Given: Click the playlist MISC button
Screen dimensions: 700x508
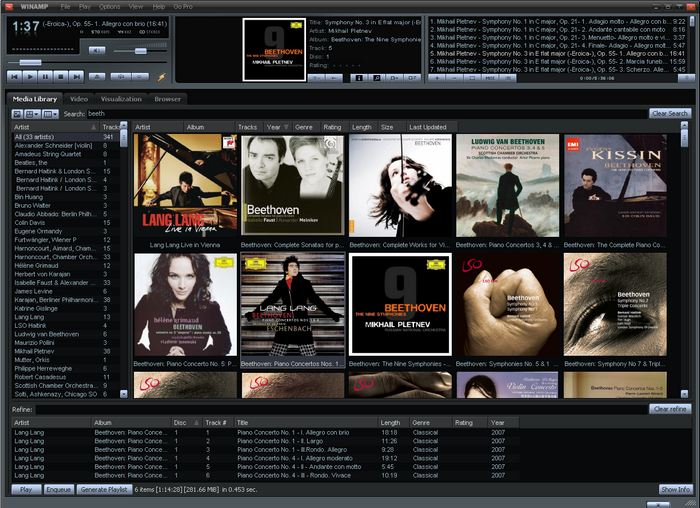Looking at the screenshot, I should (x=490, y=78).
